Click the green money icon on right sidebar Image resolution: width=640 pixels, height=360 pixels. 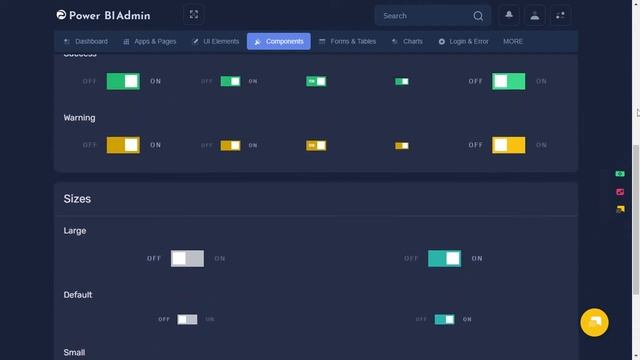[x=620, y=174]
